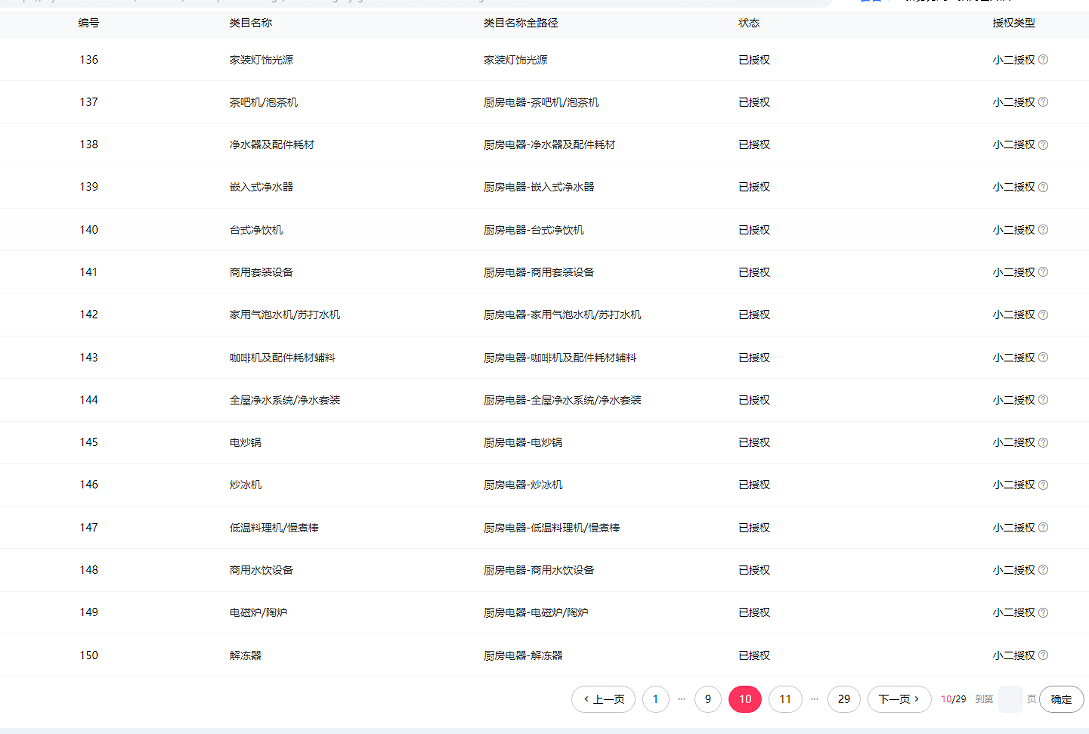The image size is (1089, 734).
Task: Click the 授权类型 column header
Action: click(x=1013, y=22)
